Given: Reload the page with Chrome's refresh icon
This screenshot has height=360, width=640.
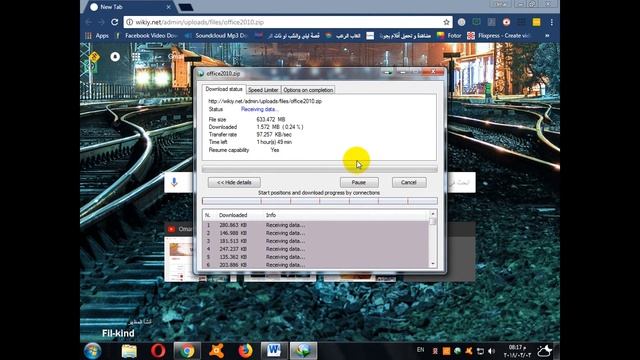Looking at the screenshot, I should tap(115, 22).
